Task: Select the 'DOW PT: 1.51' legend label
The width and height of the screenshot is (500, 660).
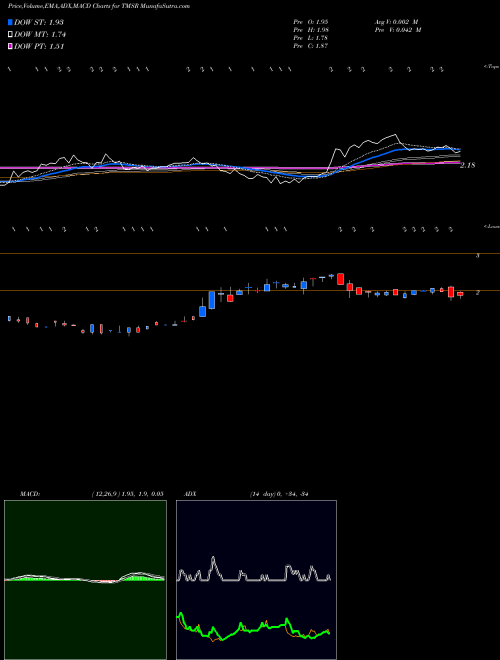Action: [39, 47]
